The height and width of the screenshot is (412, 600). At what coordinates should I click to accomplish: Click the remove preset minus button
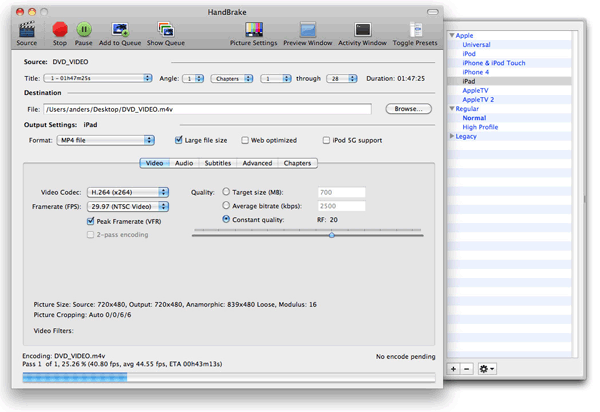coord(466,369)
